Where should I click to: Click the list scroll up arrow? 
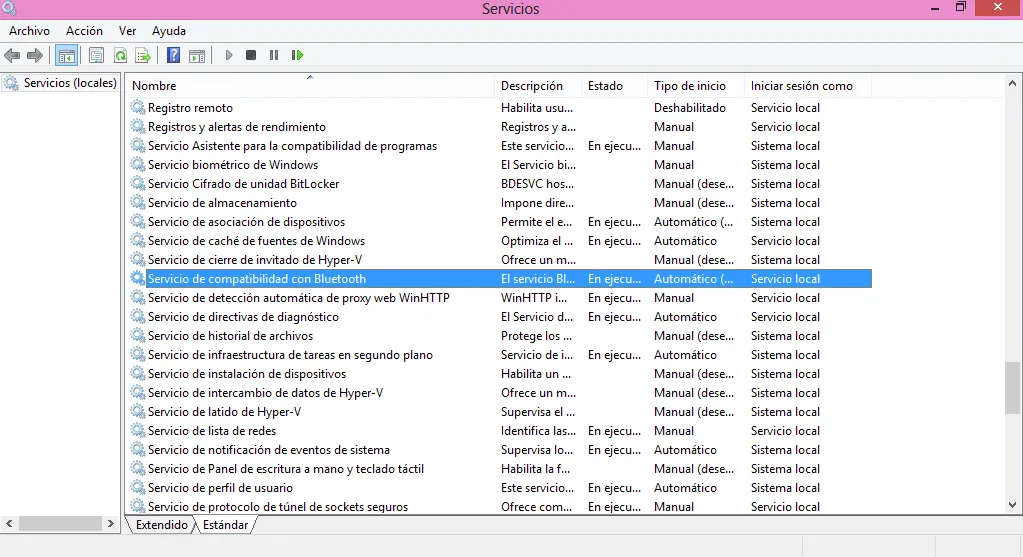coord(1012,83)
